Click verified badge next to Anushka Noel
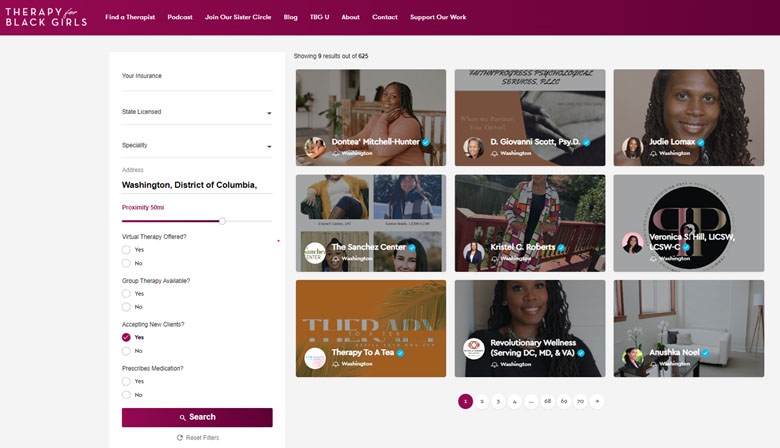780x448 pixels. 705,353
